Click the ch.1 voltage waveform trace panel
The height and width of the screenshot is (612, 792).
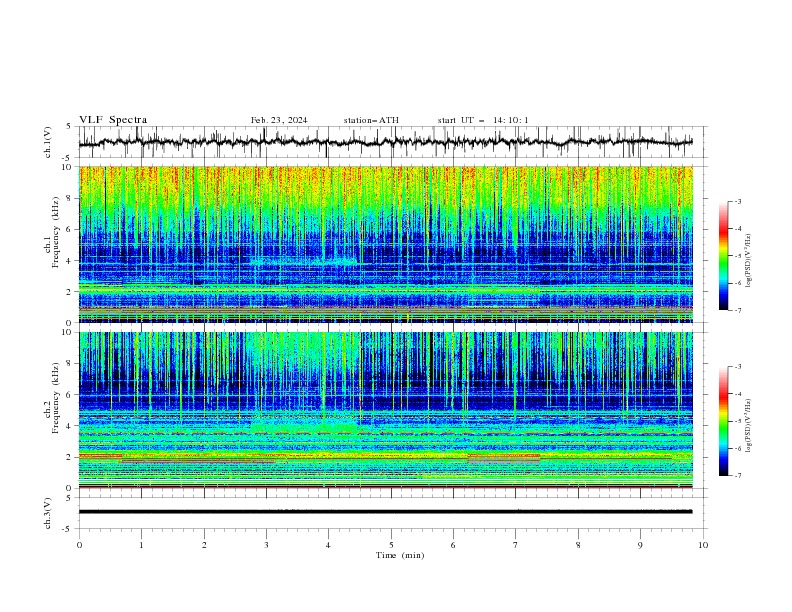[392, 142]
